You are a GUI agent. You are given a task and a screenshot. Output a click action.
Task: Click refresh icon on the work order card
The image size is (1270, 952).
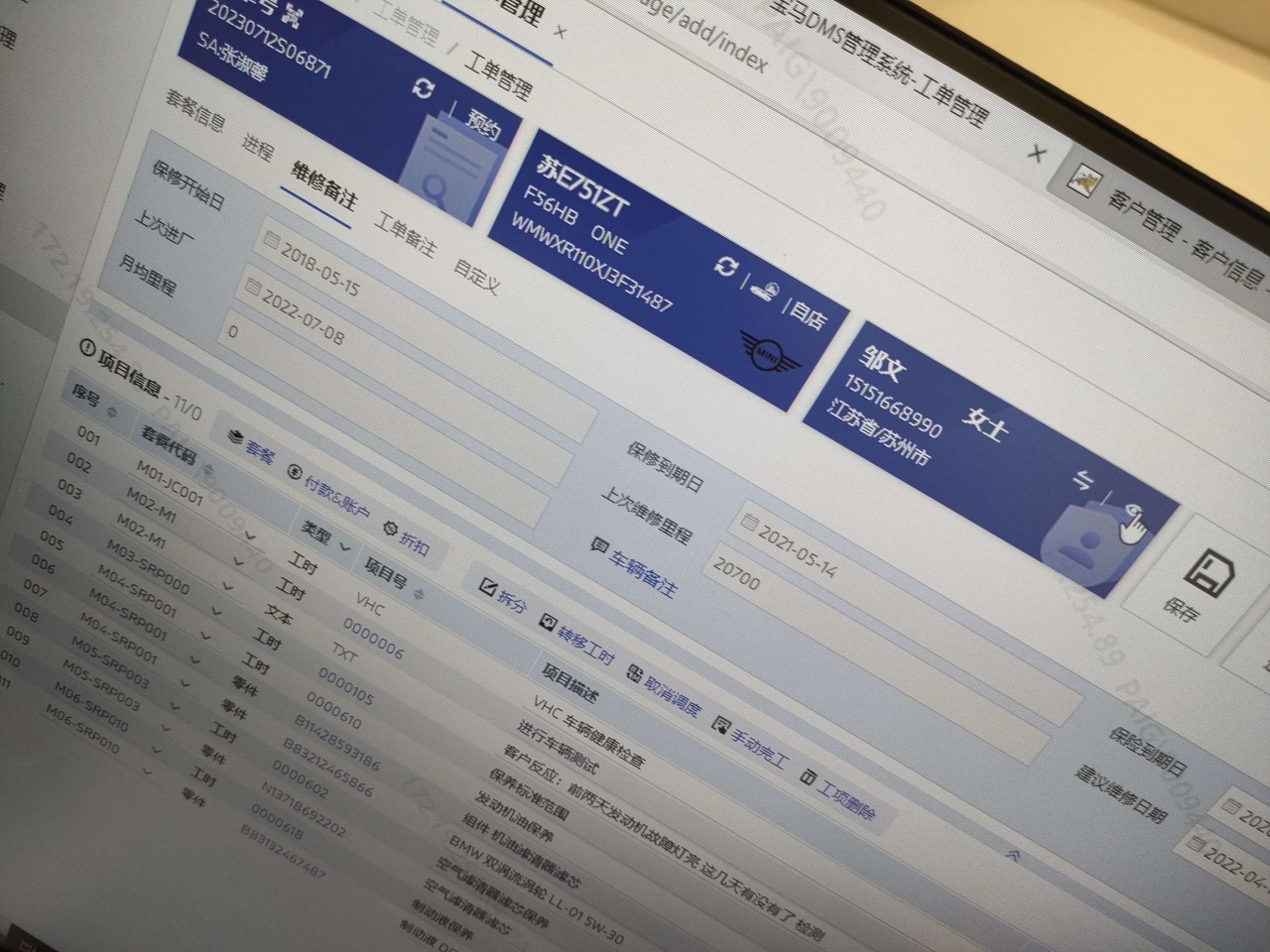[x=424, y=88]
